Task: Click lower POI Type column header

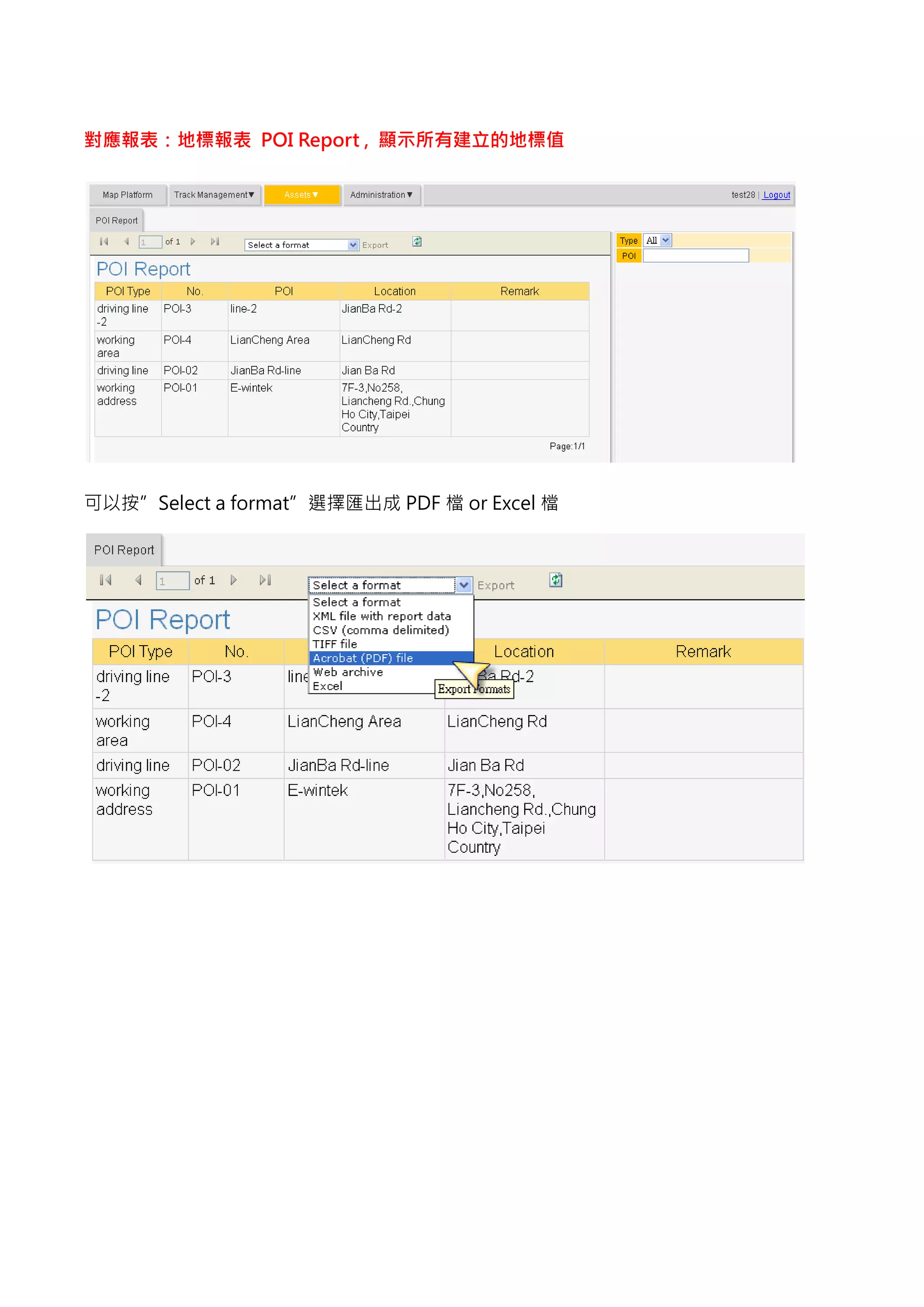Action: point(141,651)
